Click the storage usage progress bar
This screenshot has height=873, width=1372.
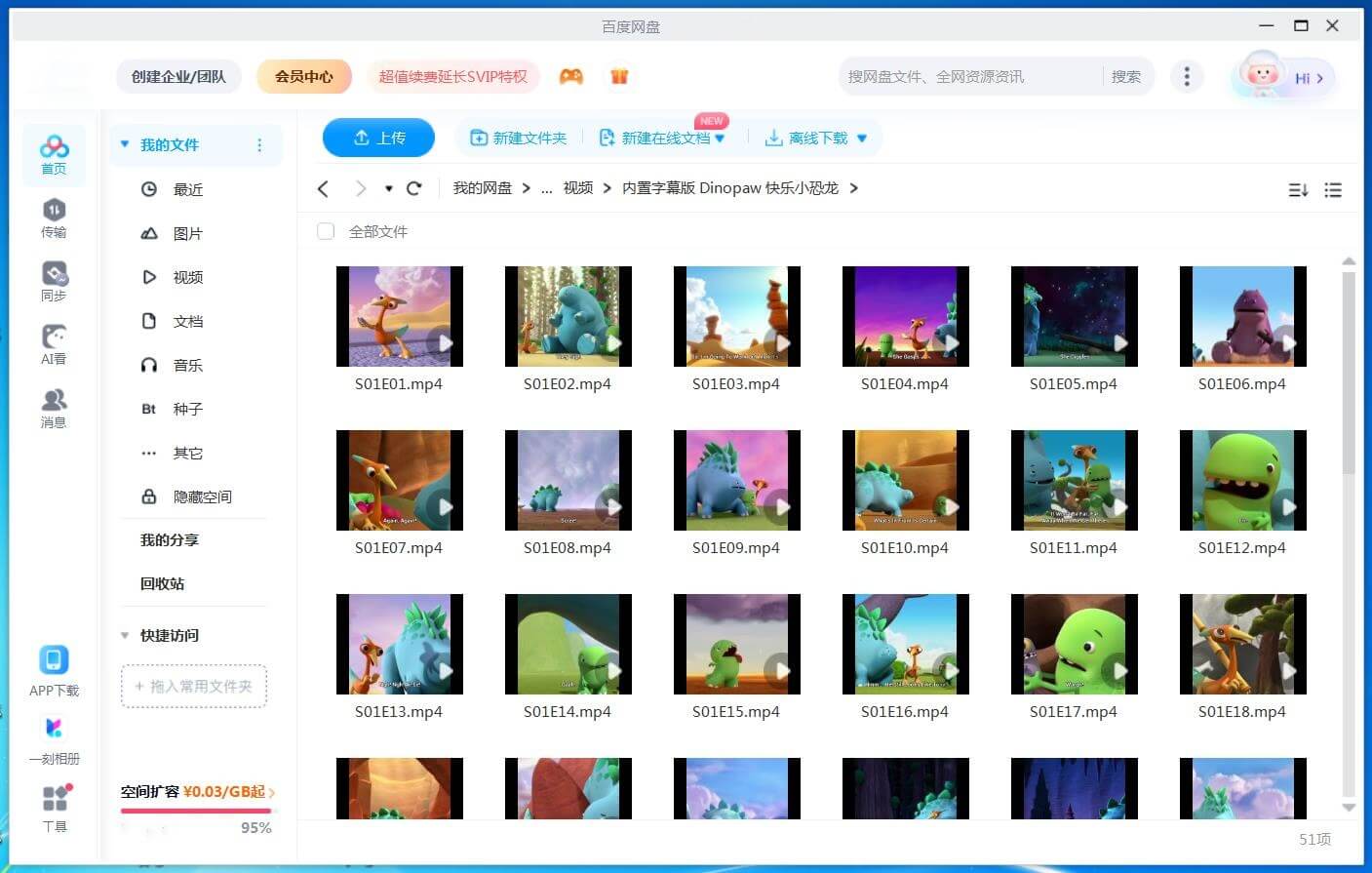tap(196, 810)
